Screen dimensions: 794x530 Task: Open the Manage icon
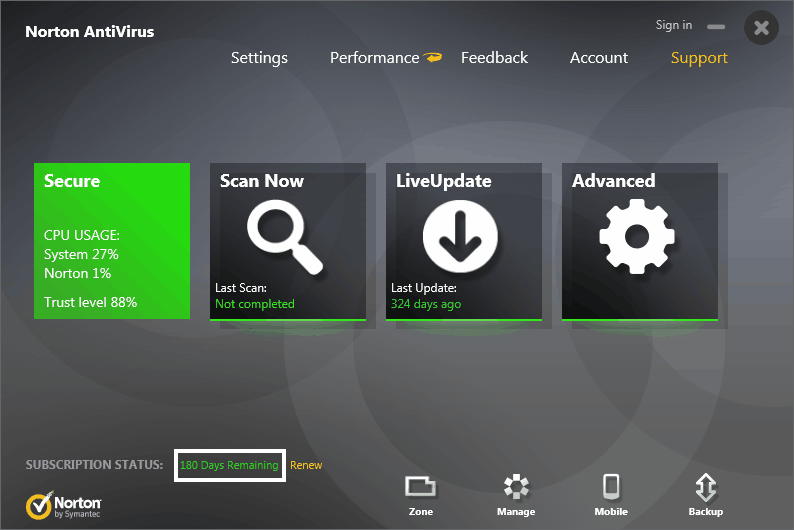pos(516,486)
